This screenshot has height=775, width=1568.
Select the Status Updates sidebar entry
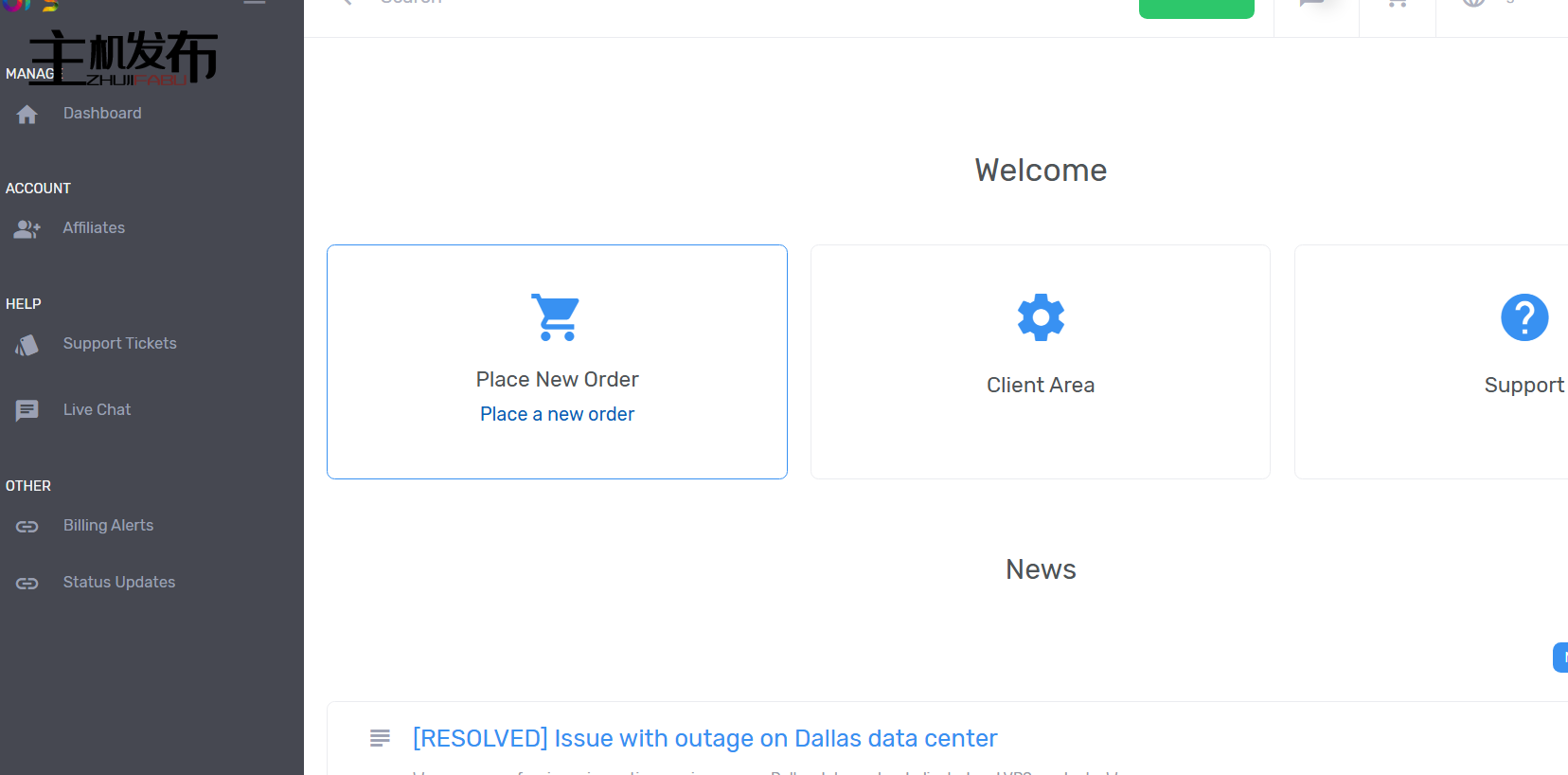coord(119,582)
